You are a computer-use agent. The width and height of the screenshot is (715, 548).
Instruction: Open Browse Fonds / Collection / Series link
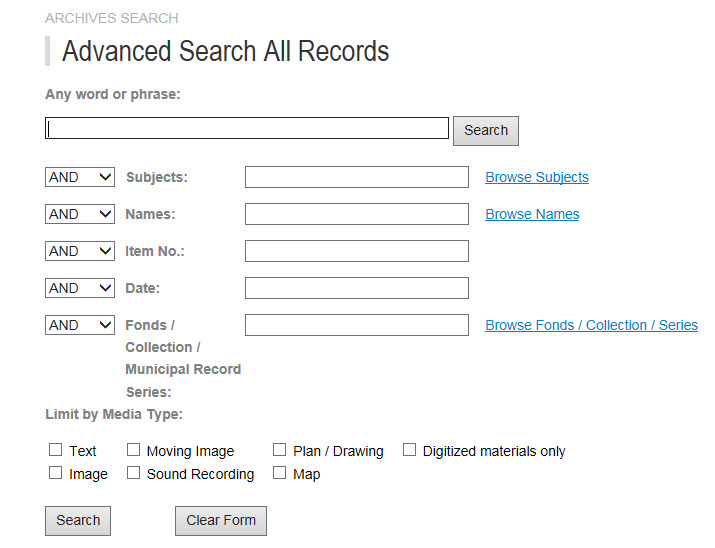click(591, 325)
